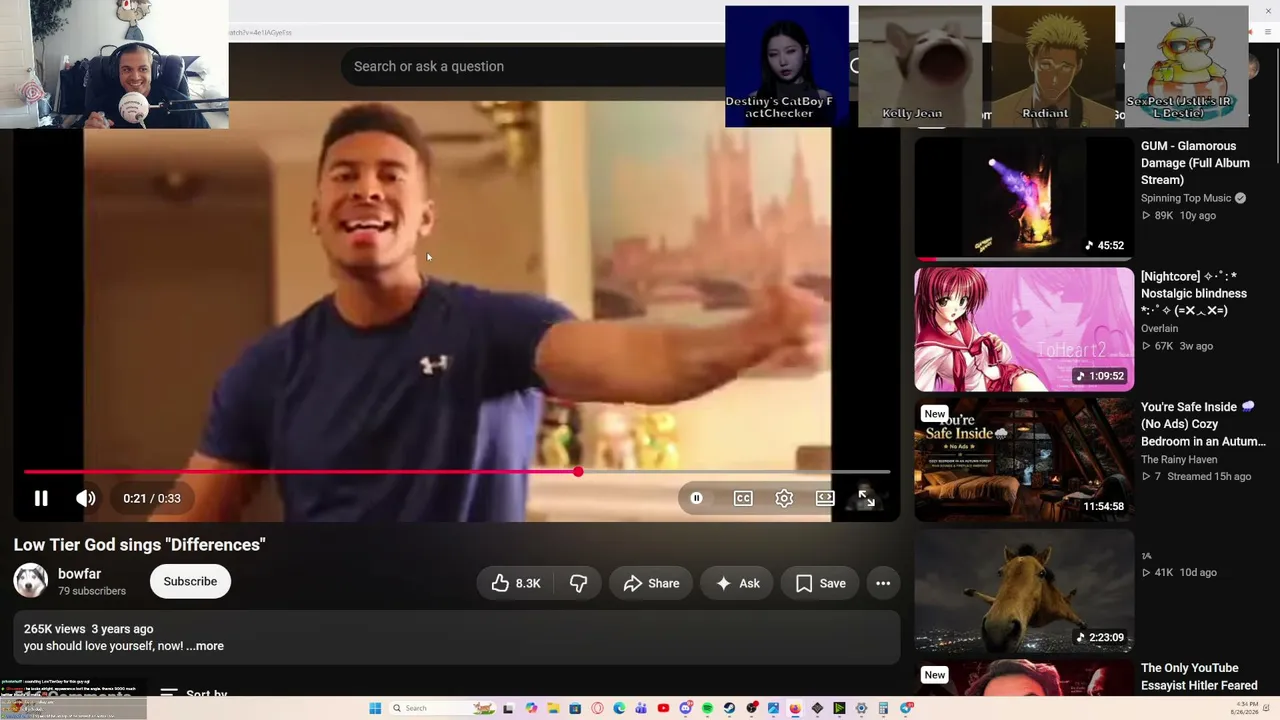Click 'The Only YouTube Essayist Hitler Feared' title

pyautogui.click(x=1199, y=676)
